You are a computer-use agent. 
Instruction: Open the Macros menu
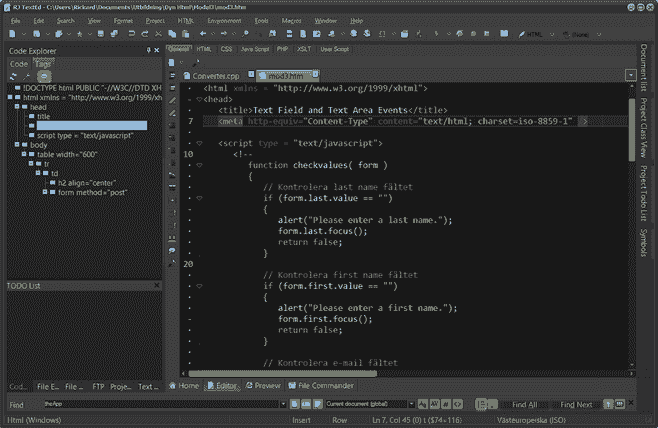(291, 21)
